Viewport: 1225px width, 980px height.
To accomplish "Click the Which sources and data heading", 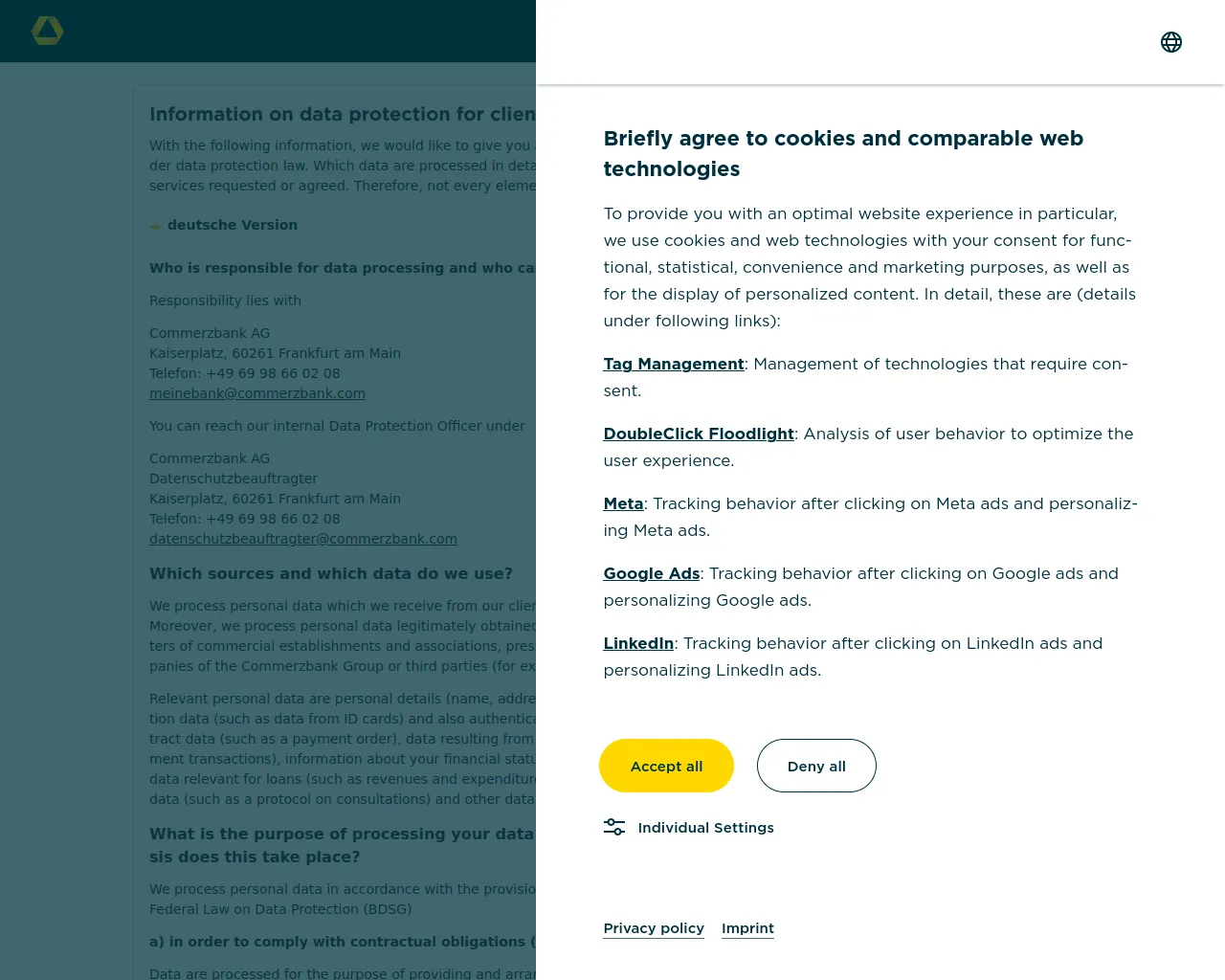I will pos(330,573).
